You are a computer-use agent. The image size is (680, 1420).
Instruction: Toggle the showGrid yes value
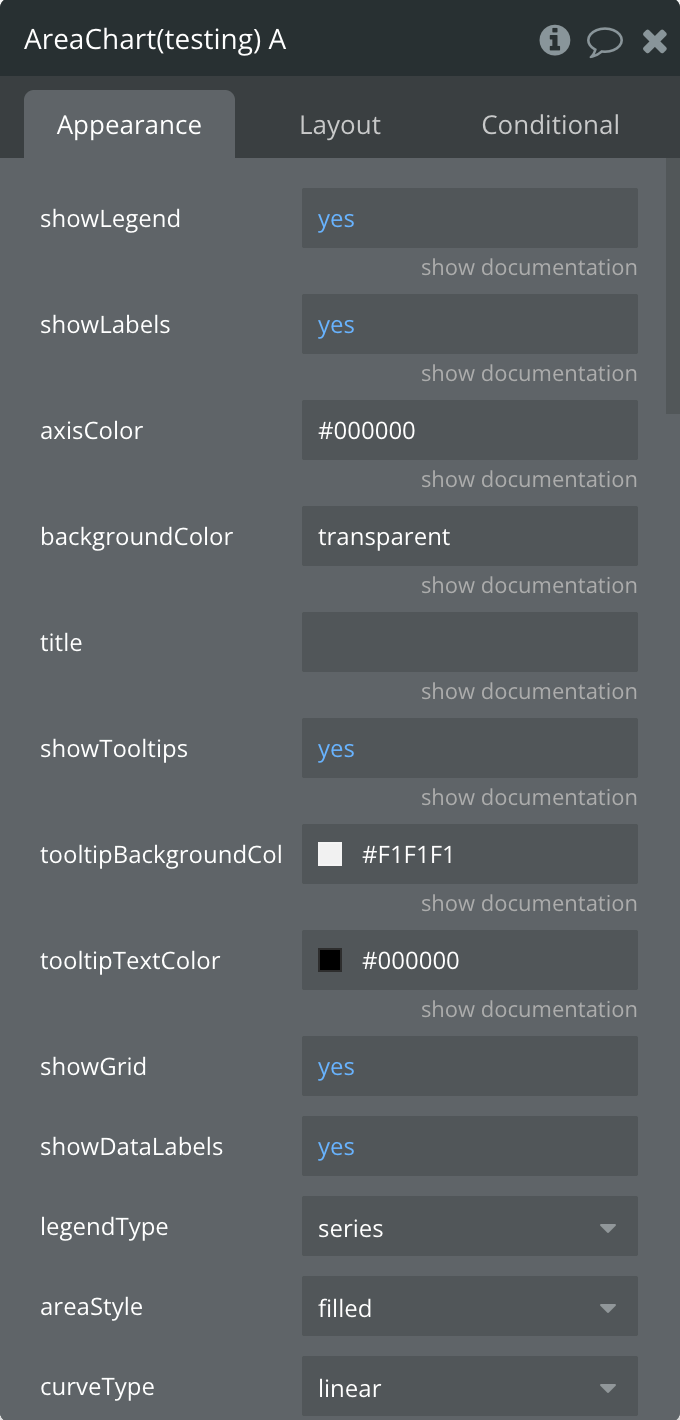[x=336, y=1067]
